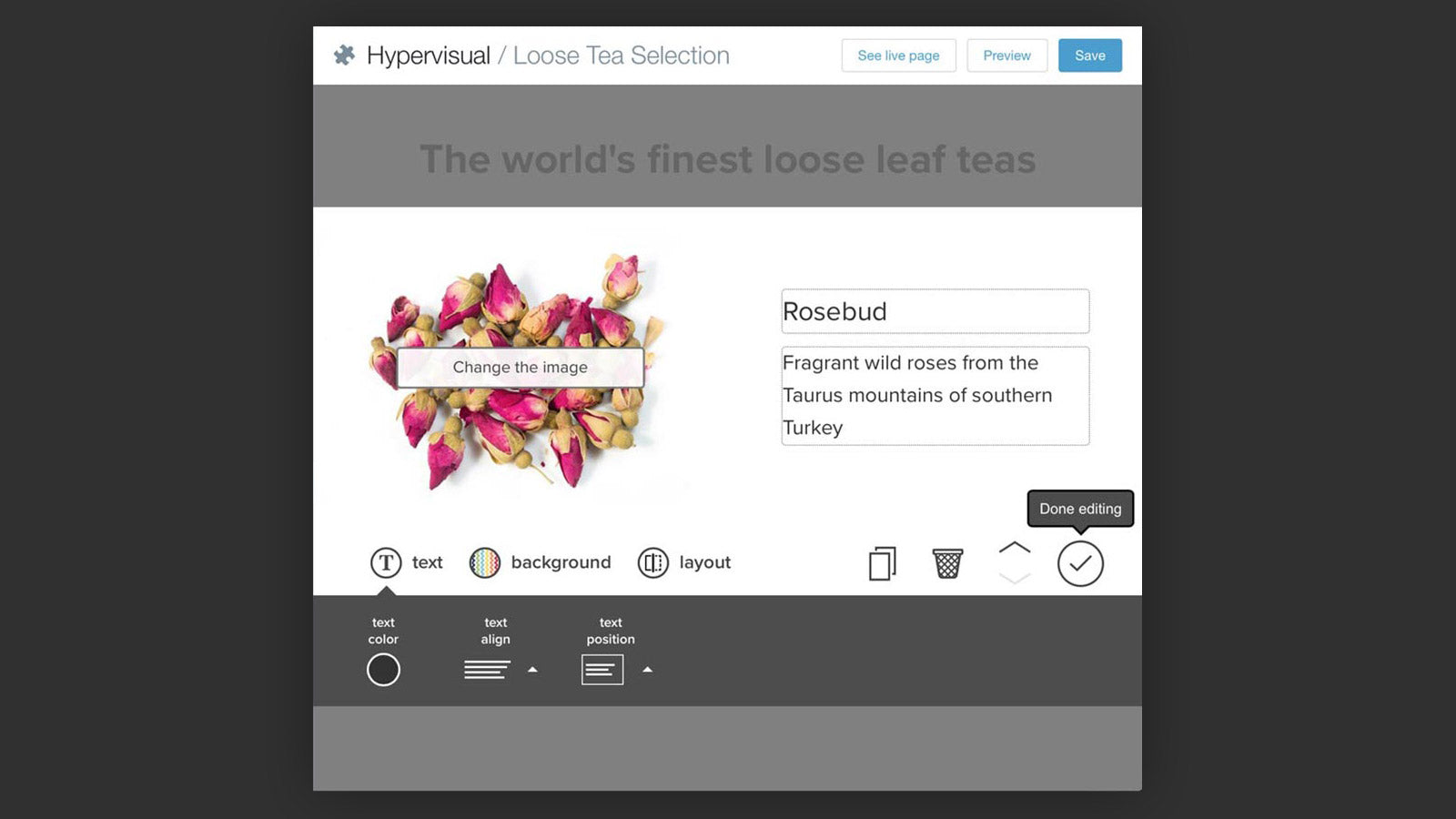Open the background options icon

click(x=486, y=562)
